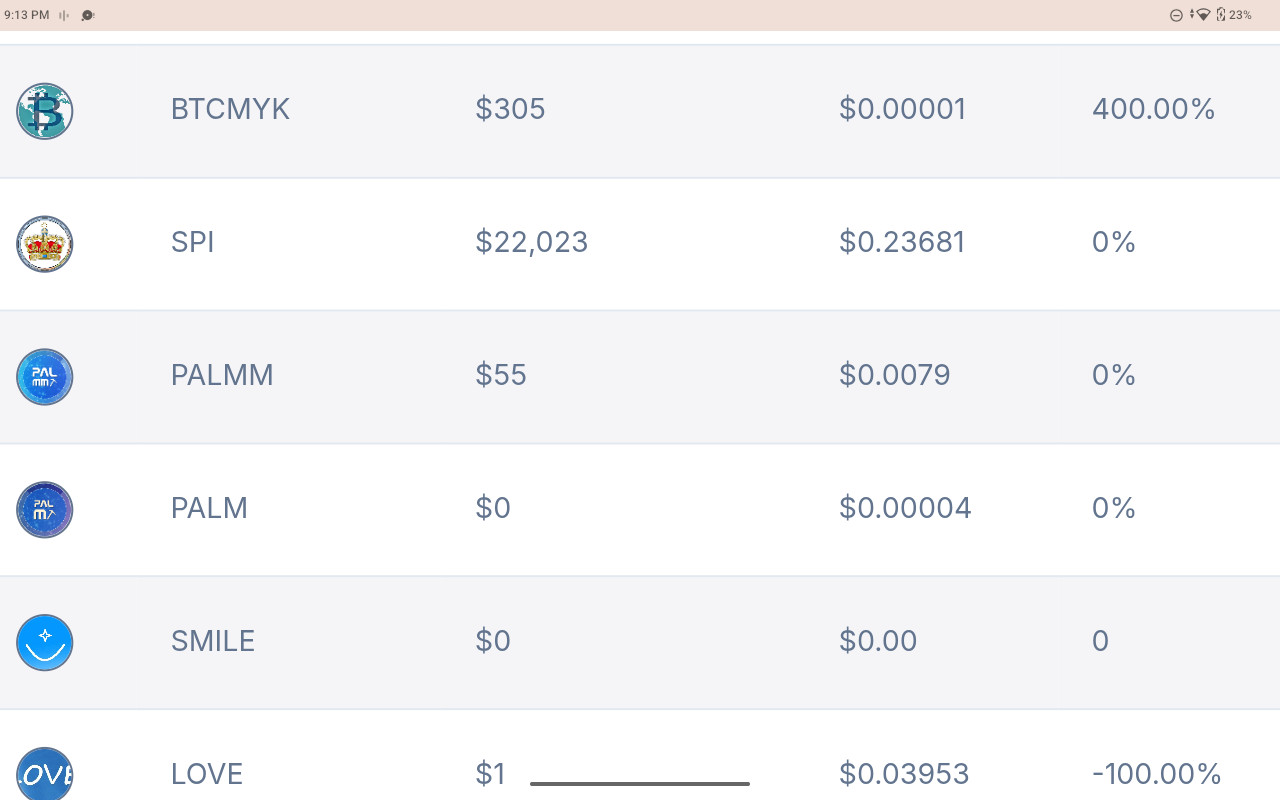Select the PALMM symbol text

click(222, 375)
